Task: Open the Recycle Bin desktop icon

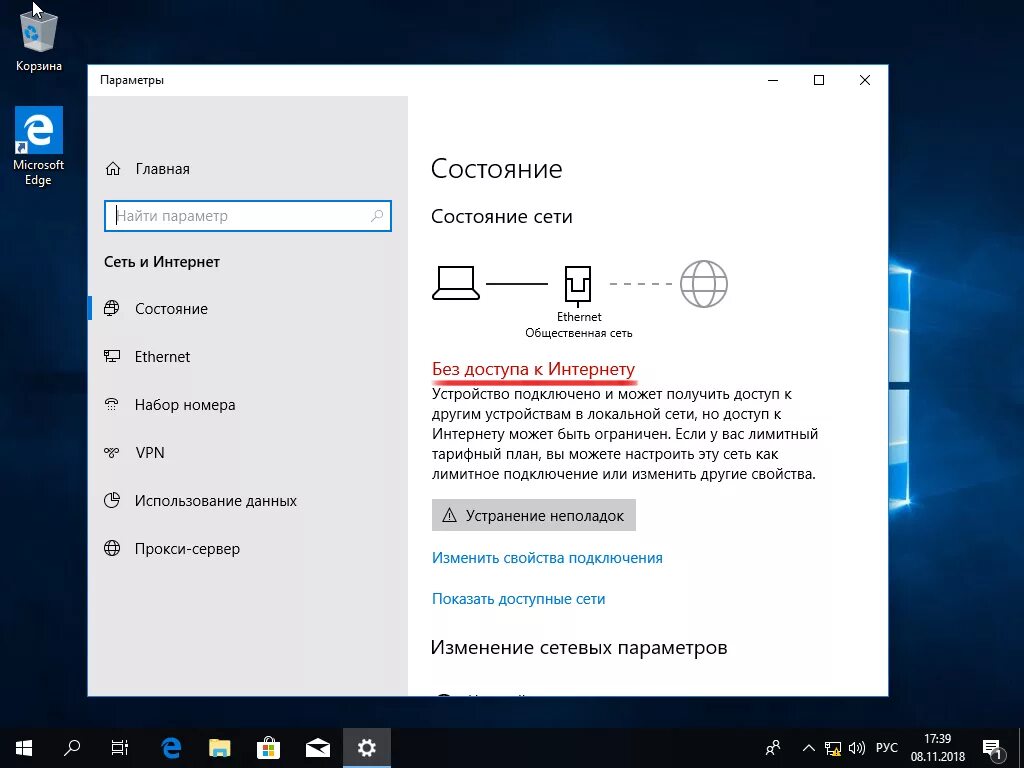Action: pyautogui.click(x=39, y=40)
